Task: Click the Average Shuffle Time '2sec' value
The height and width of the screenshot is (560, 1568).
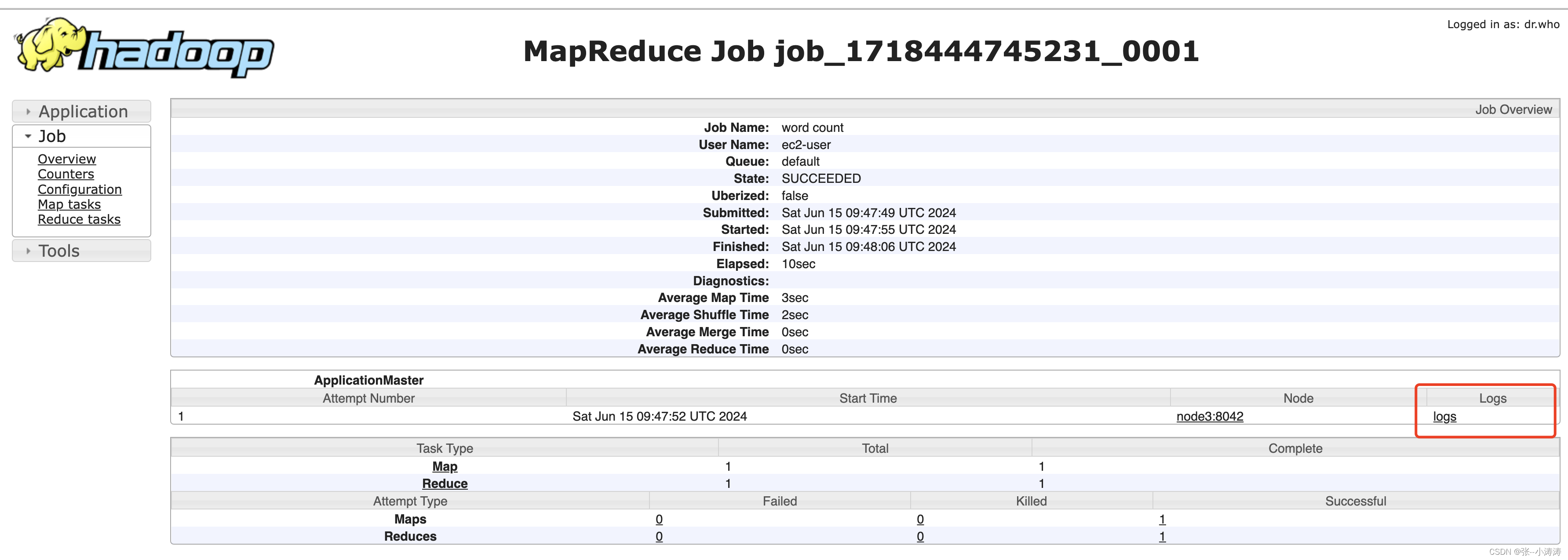Action: click(x=795, y=315)
